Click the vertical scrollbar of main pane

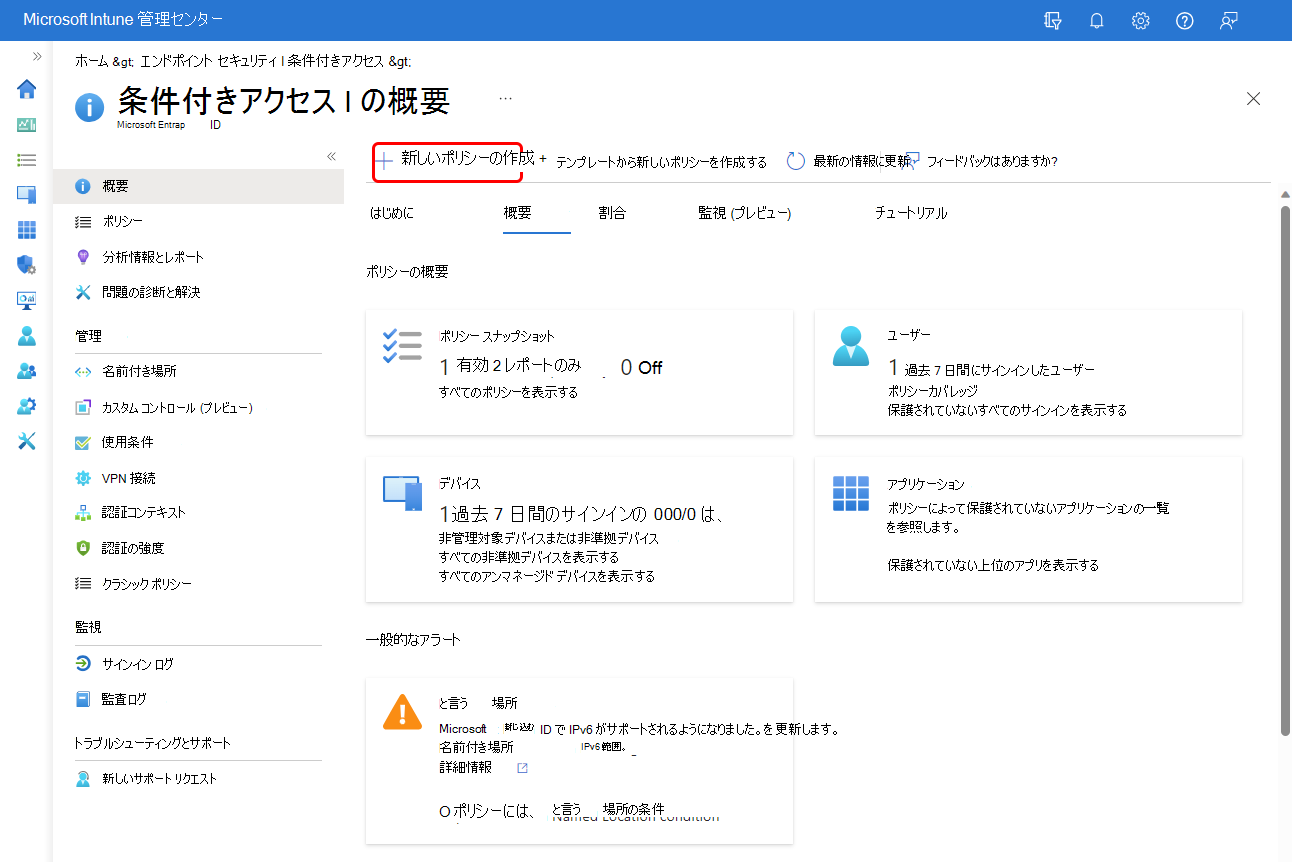(1285, 470)
